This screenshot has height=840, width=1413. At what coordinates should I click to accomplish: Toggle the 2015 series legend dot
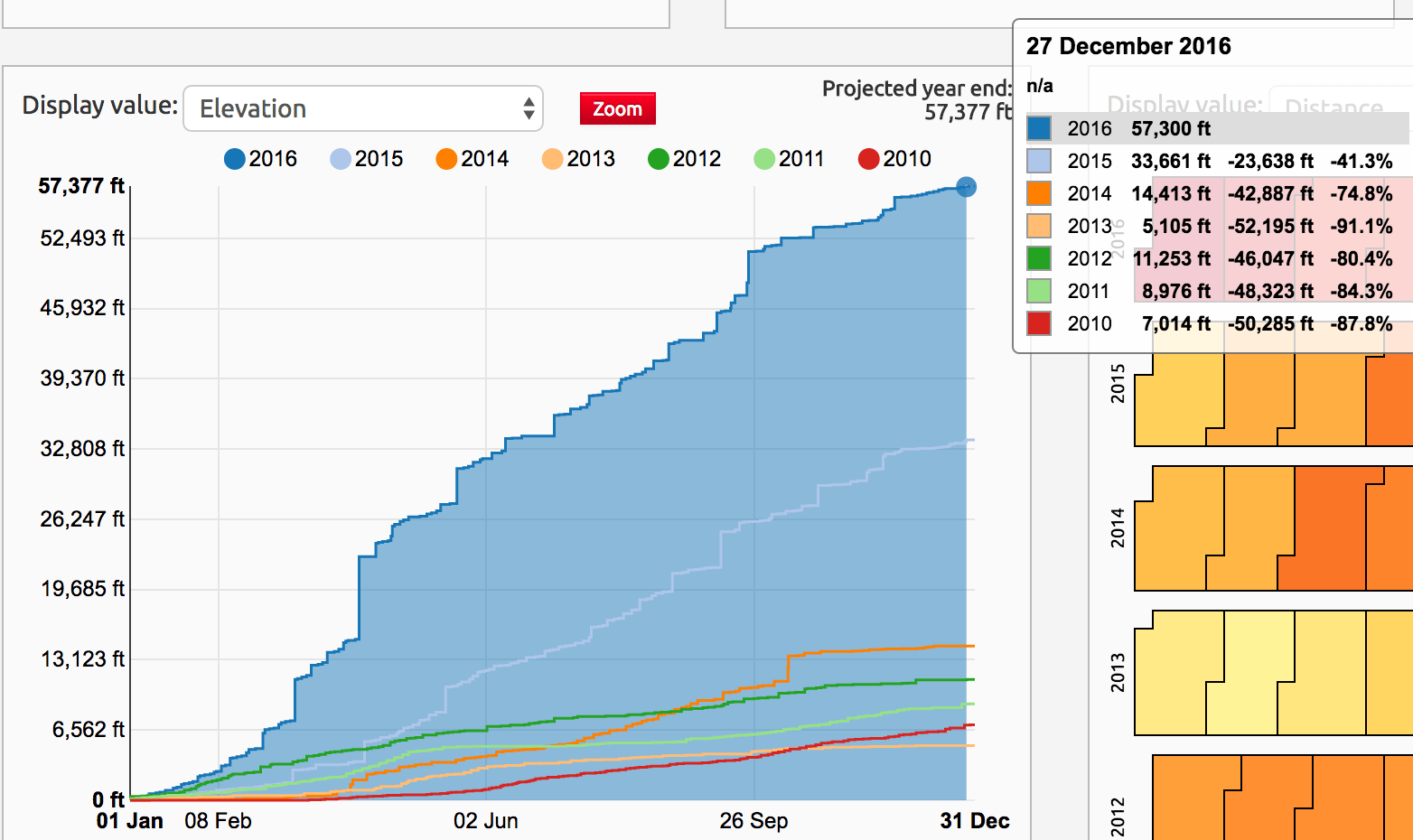(340, 159)
